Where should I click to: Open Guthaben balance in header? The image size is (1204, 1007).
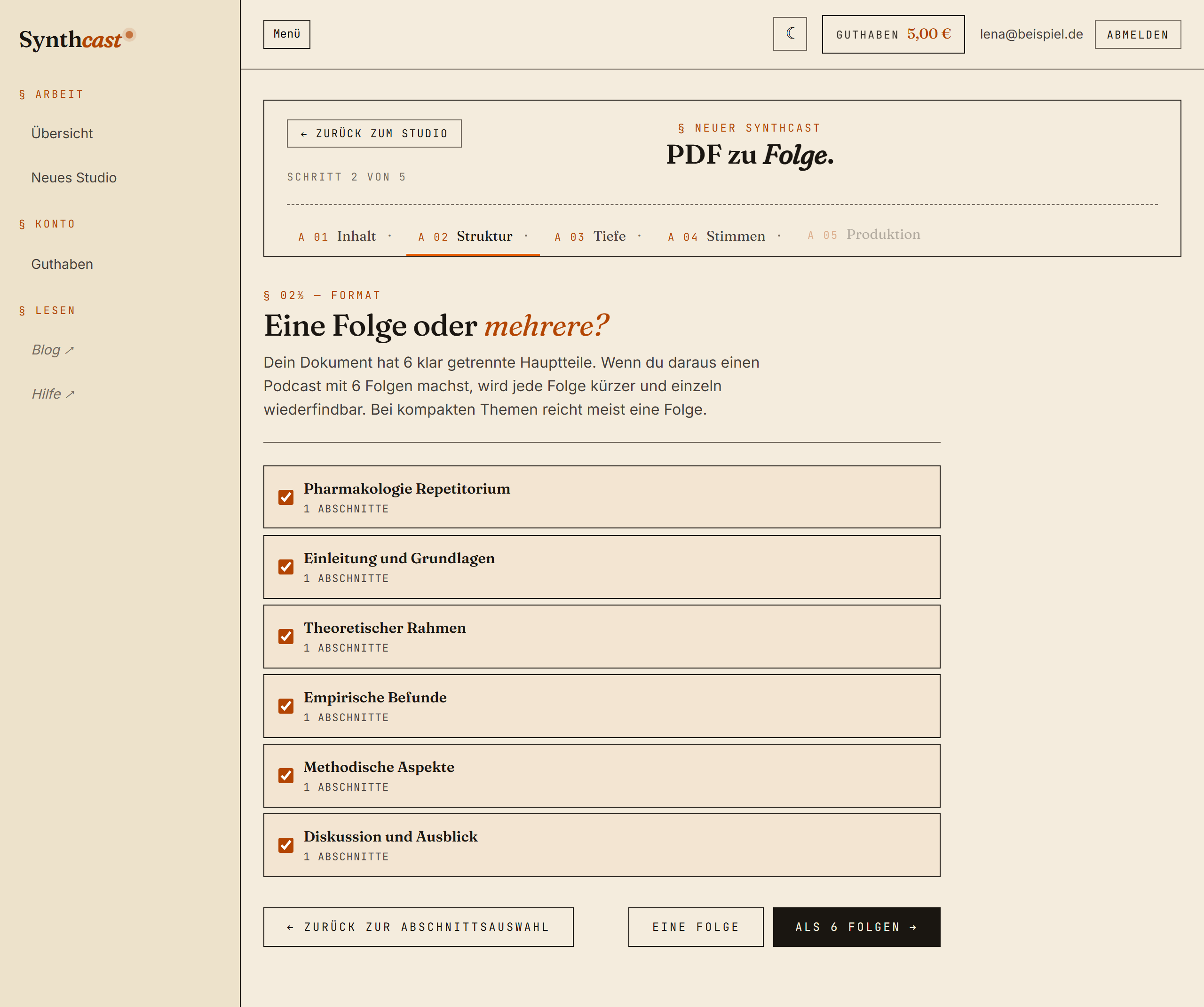pos(893,34)
